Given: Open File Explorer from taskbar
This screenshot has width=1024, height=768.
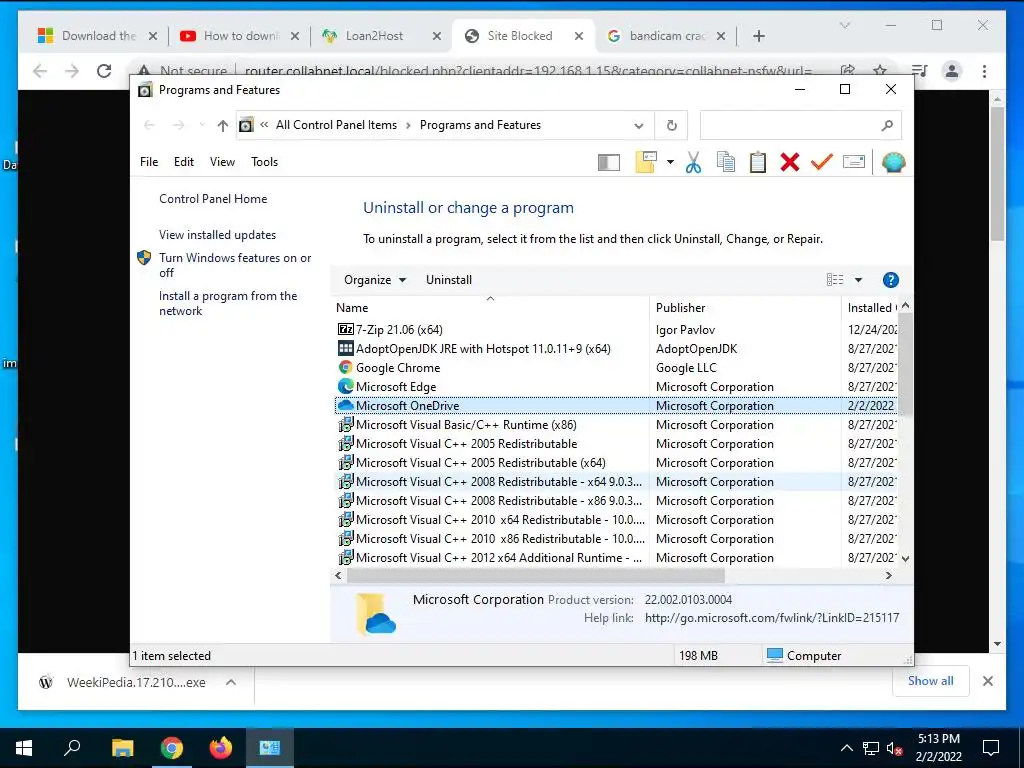Looking at the screenshot, I should point(122,748).
